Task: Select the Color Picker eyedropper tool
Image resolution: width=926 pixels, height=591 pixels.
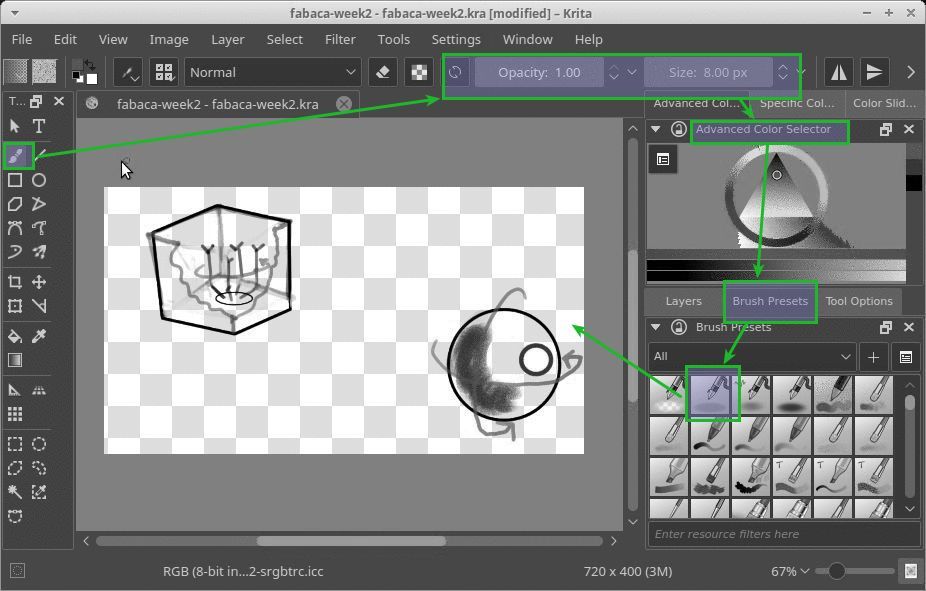Action: (39, 336)
